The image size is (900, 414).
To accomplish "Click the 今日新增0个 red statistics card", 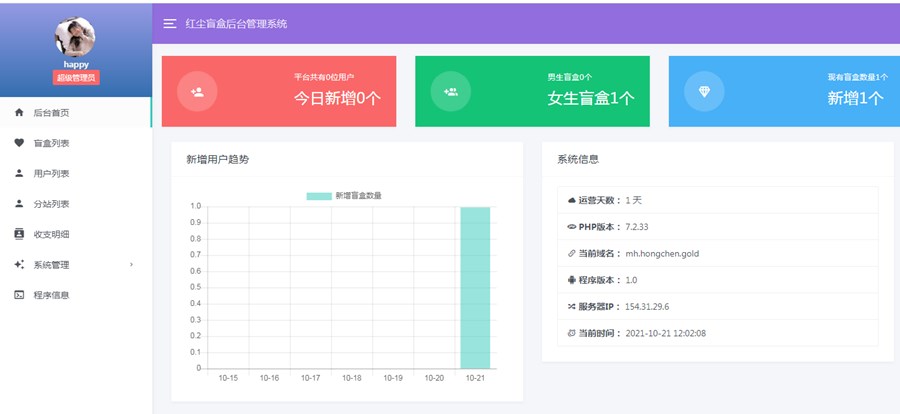I will [279, 91].
